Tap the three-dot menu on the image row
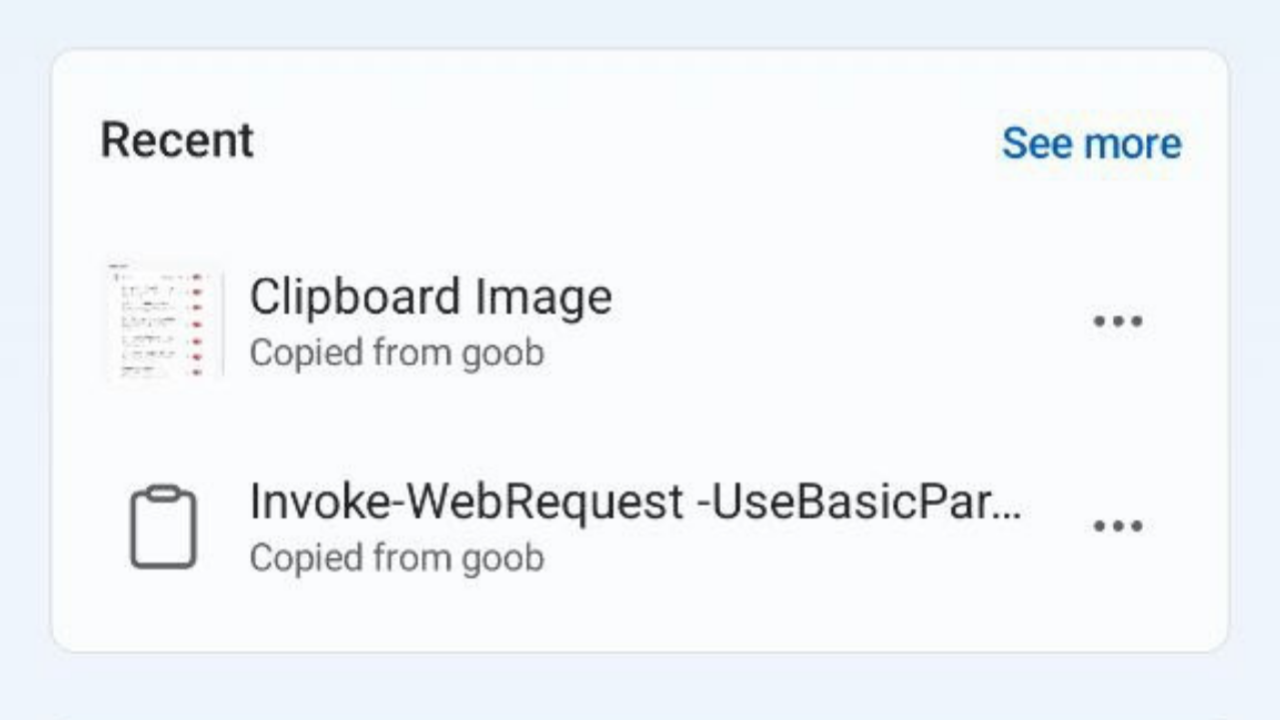This screenshot has width=1280, height=720. tap(1117, 321)
